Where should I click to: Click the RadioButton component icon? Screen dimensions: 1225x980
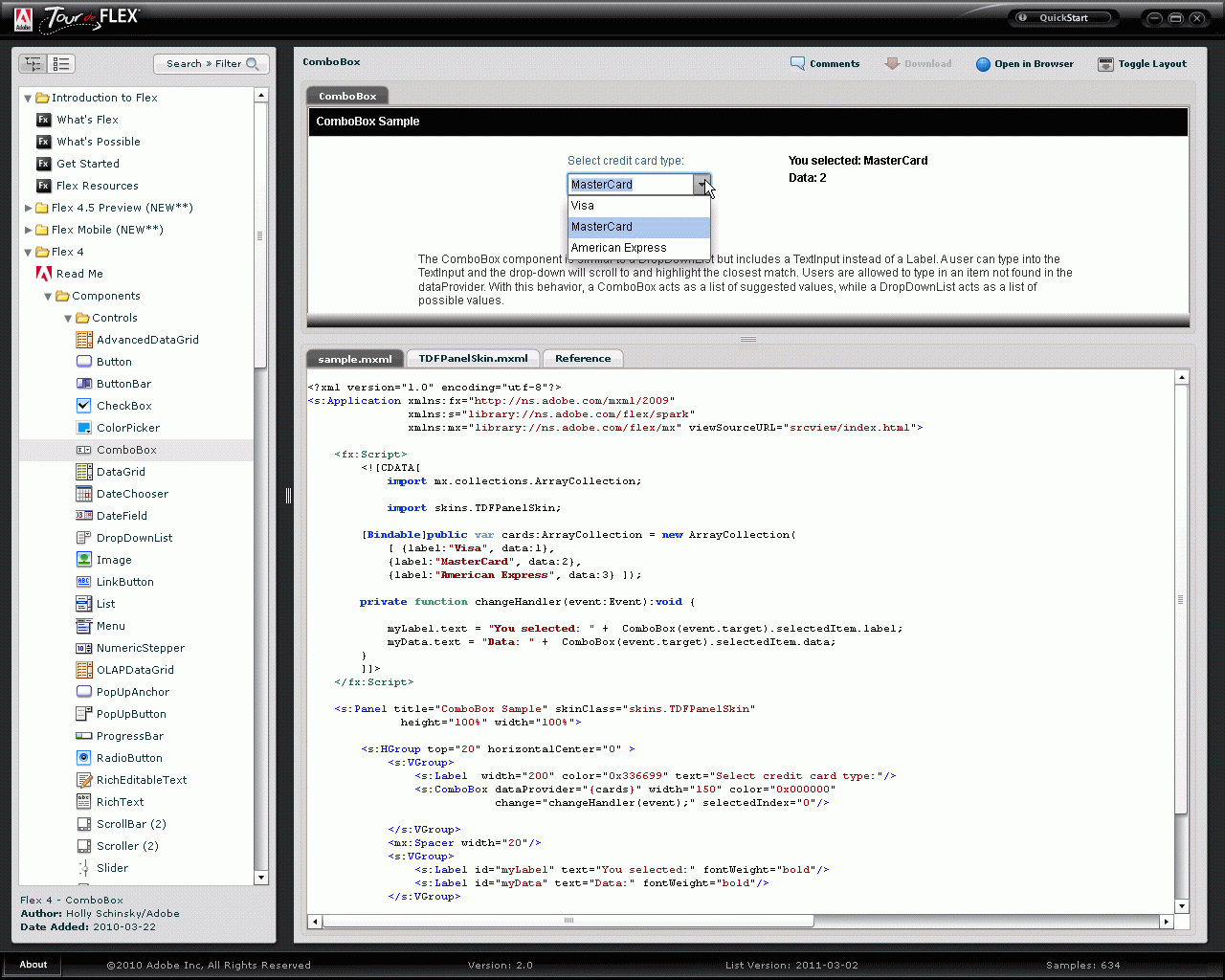tap(84, 758)
